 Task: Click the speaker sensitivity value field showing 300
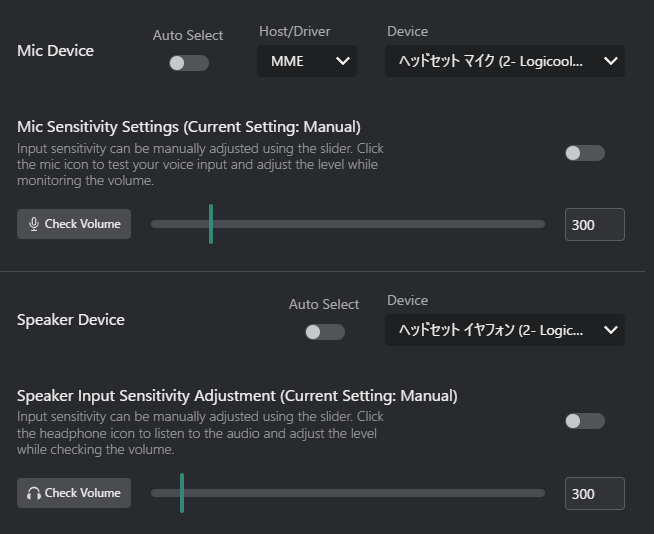(595, 494)
